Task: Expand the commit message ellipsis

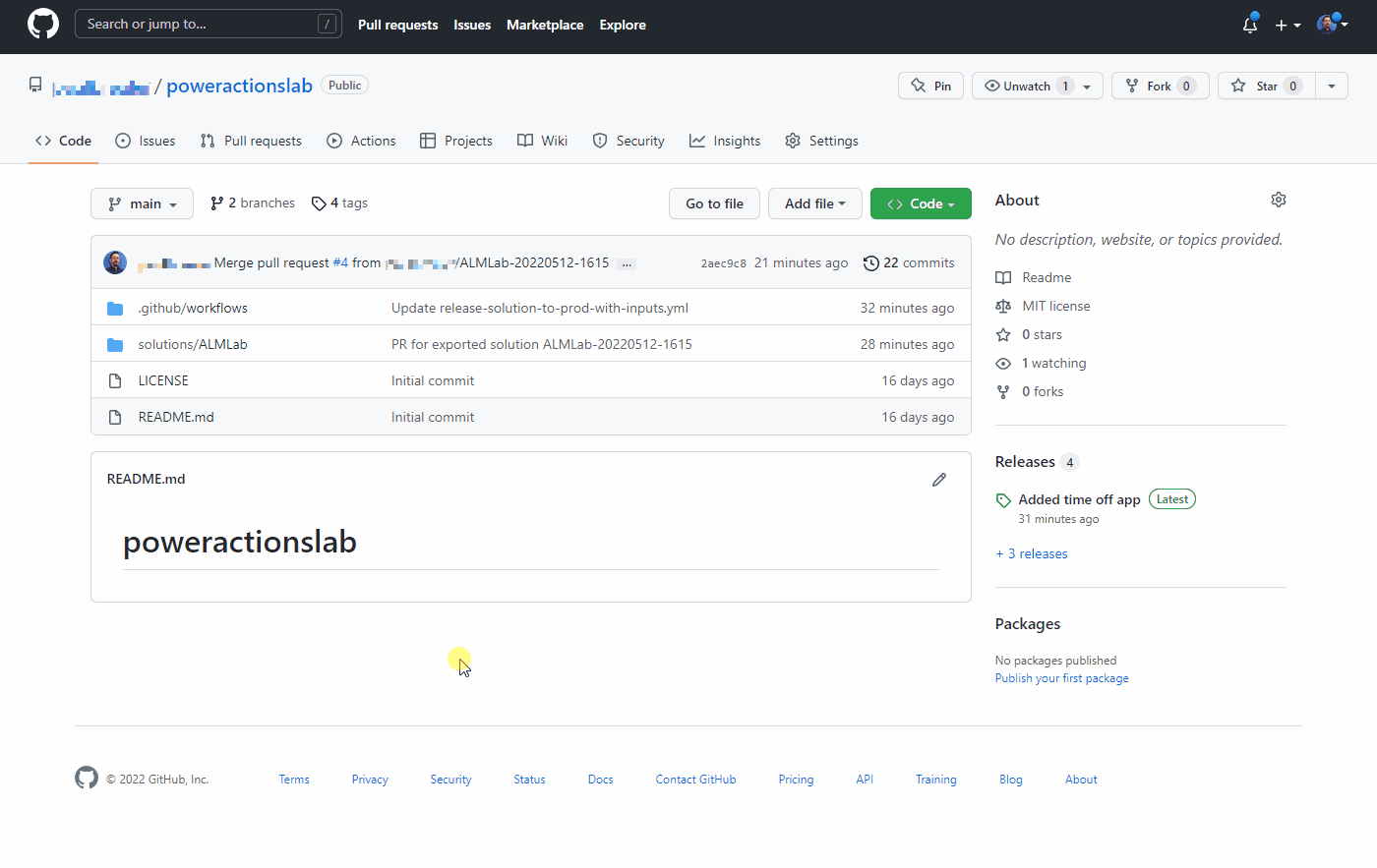Action: (626, 263)
